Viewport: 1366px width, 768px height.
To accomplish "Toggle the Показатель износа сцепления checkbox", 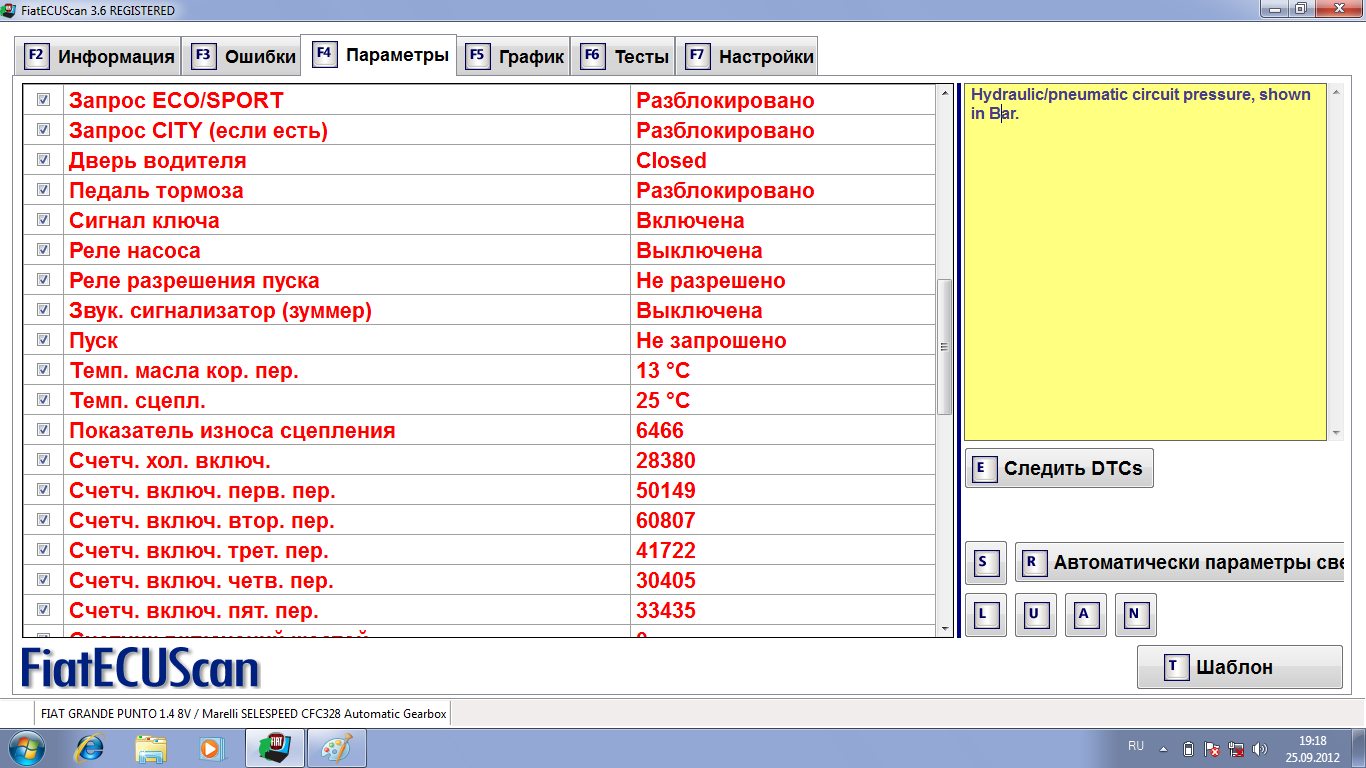I will 44,430.
